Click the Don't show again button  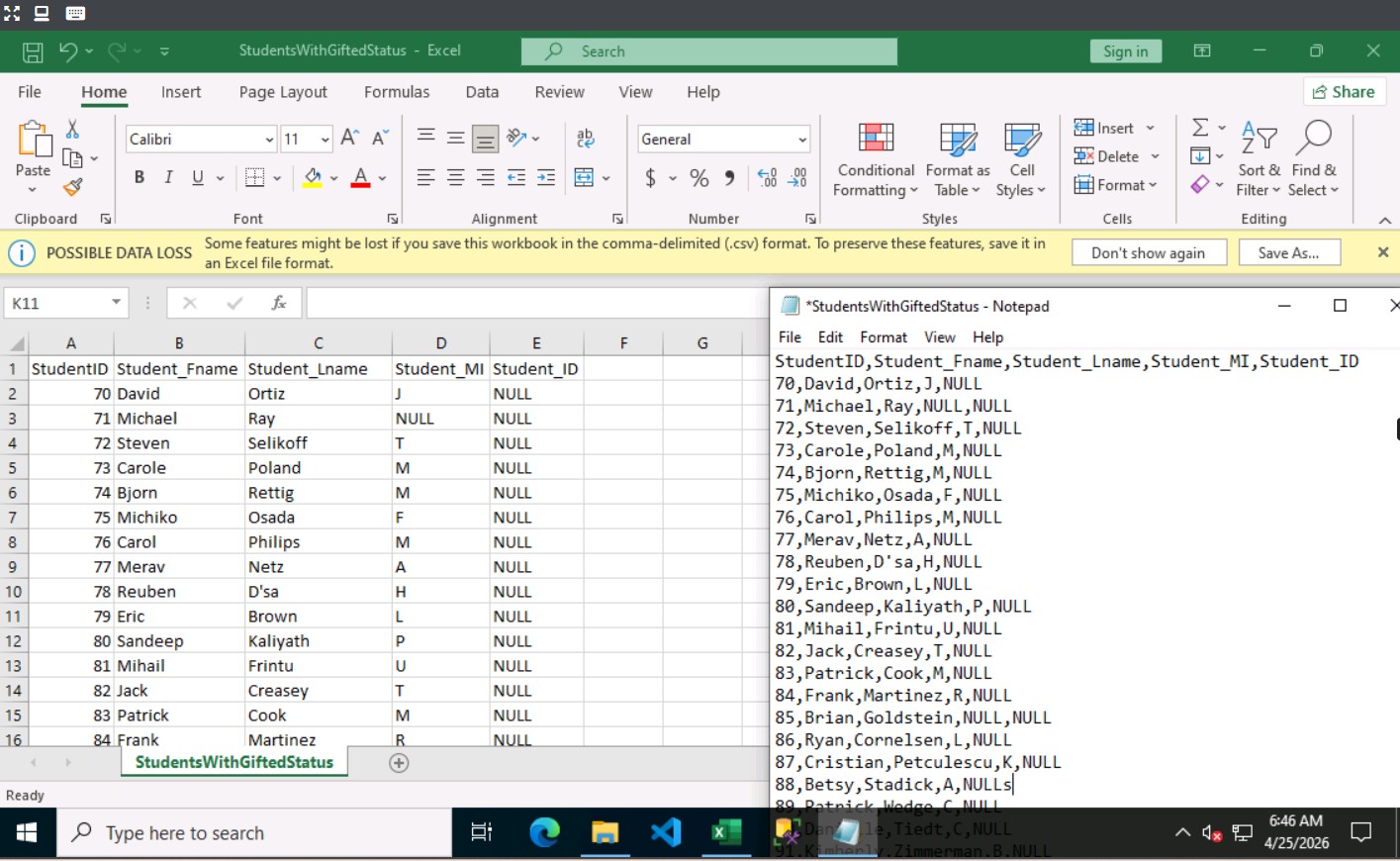click(x=1149, y=251)
